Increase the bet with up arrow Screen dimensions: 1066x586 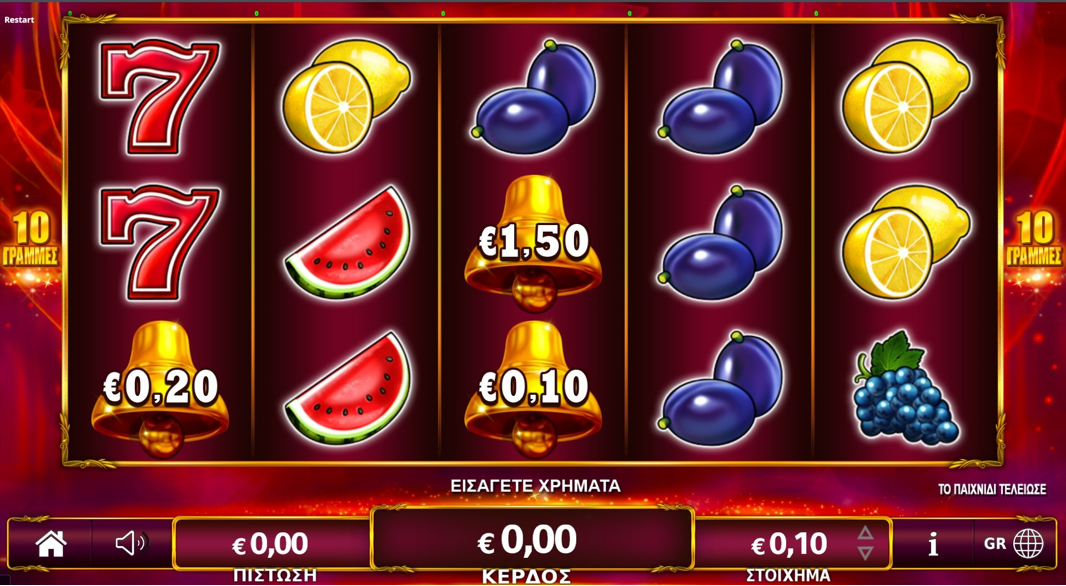(865, 533)
